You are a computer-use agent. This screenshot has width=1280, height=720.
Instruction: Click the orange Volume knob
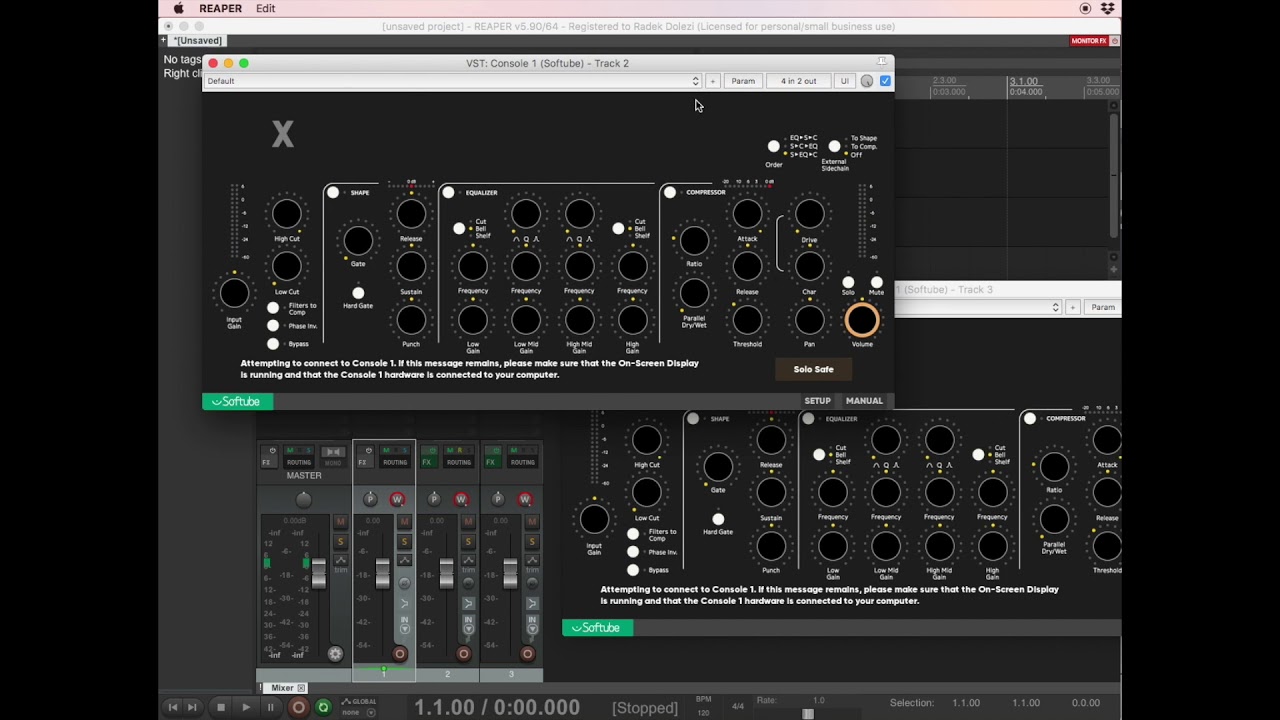click(x=862, y=320)
